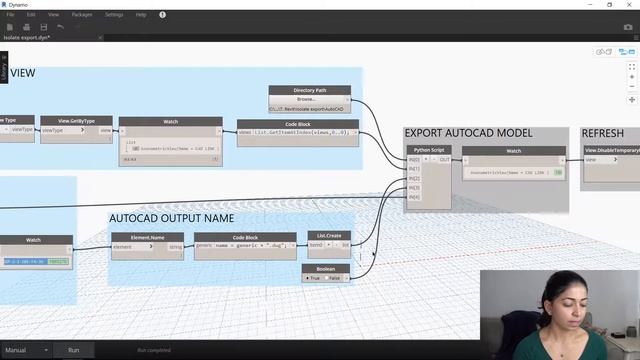The width and height of the screenshot is (640, 360).
Task: Export workspace as image using camera icon
Action: (628, 27)
